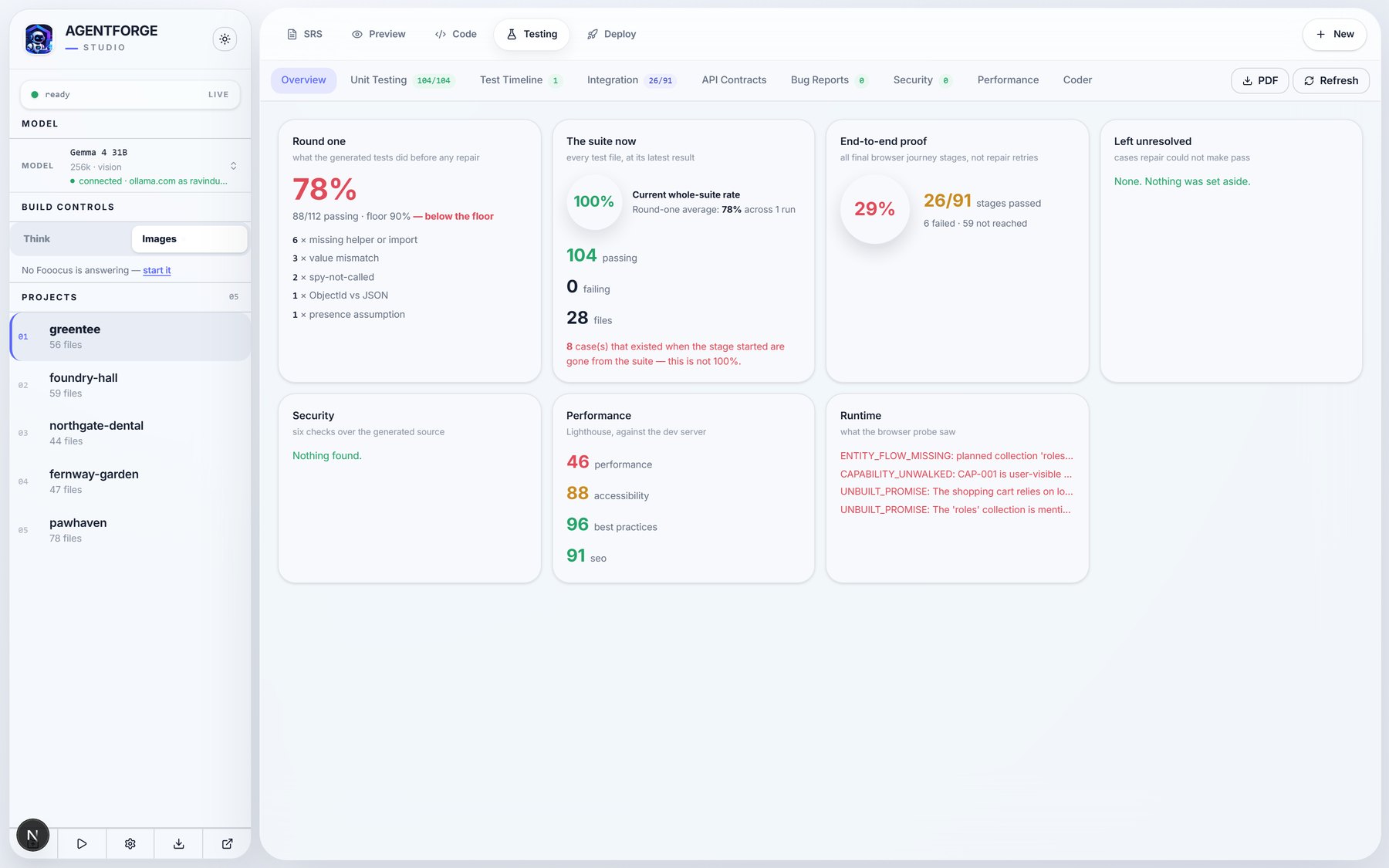Click '6 × missing helper or import'

[x=355, y=240]
